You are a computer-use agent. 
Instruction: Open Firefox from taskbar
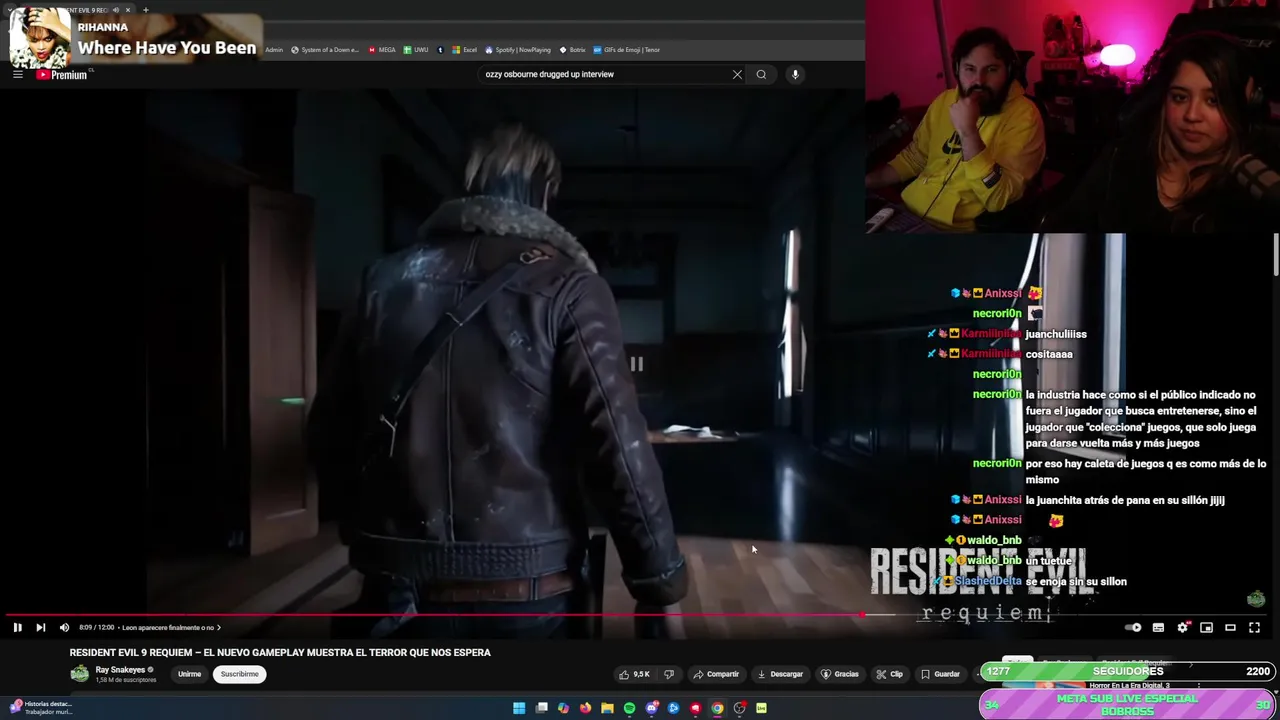click(585, 708)
